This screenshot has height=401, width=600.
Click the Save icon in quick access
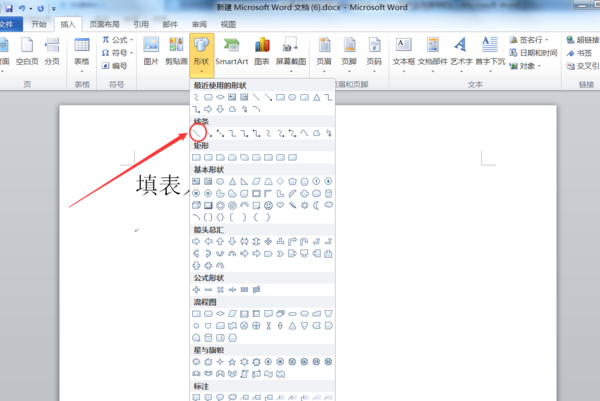(9, 8)
